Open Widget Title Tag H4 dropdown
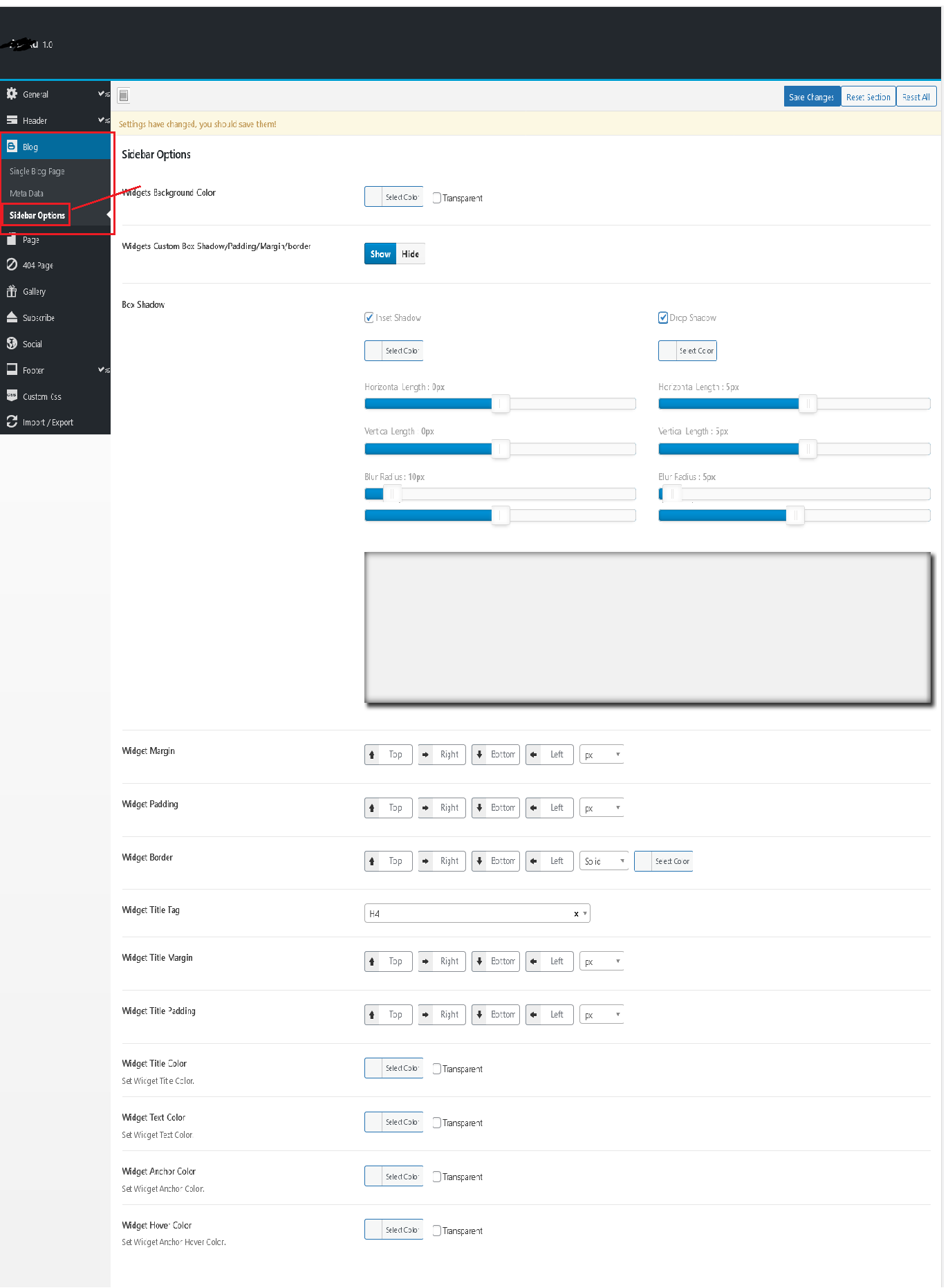This screenshot has height=1288, width=948. pyautogui.click(x=477, y=914)
